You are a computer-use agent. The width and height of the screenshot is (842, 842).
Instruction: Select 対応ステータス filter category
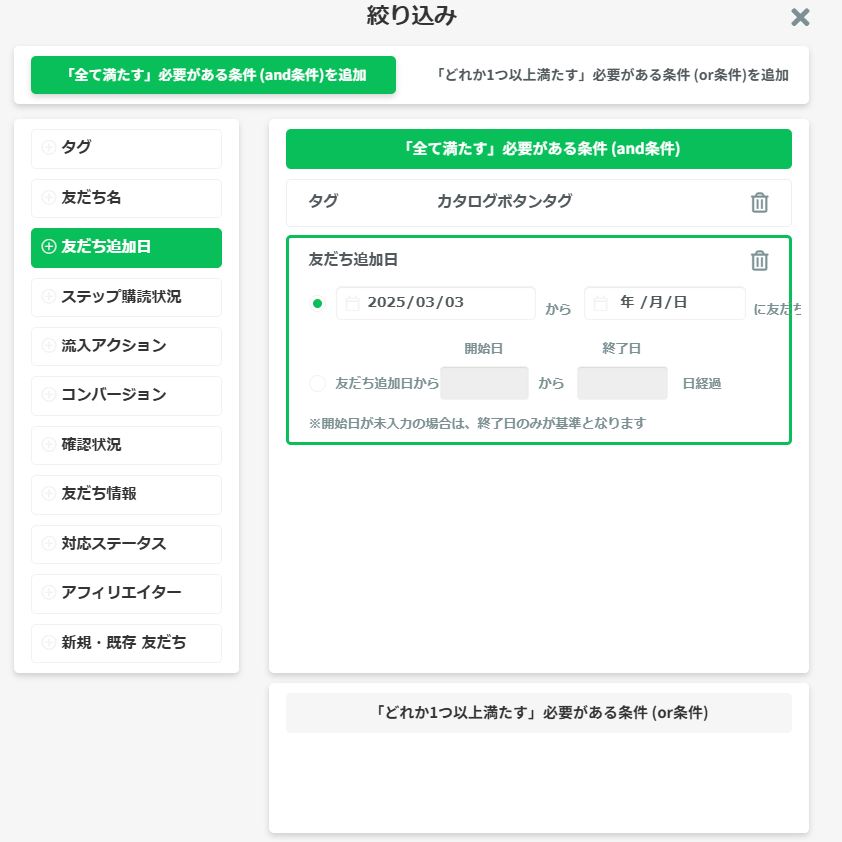pyautogui.click(x=126, y=544)
